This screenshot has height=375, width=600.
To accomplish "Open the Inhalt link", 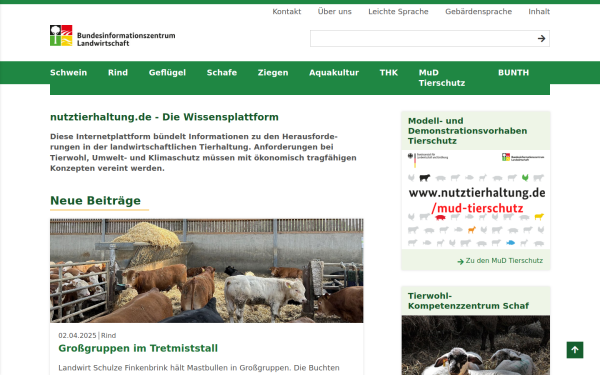I will point(539,11).
